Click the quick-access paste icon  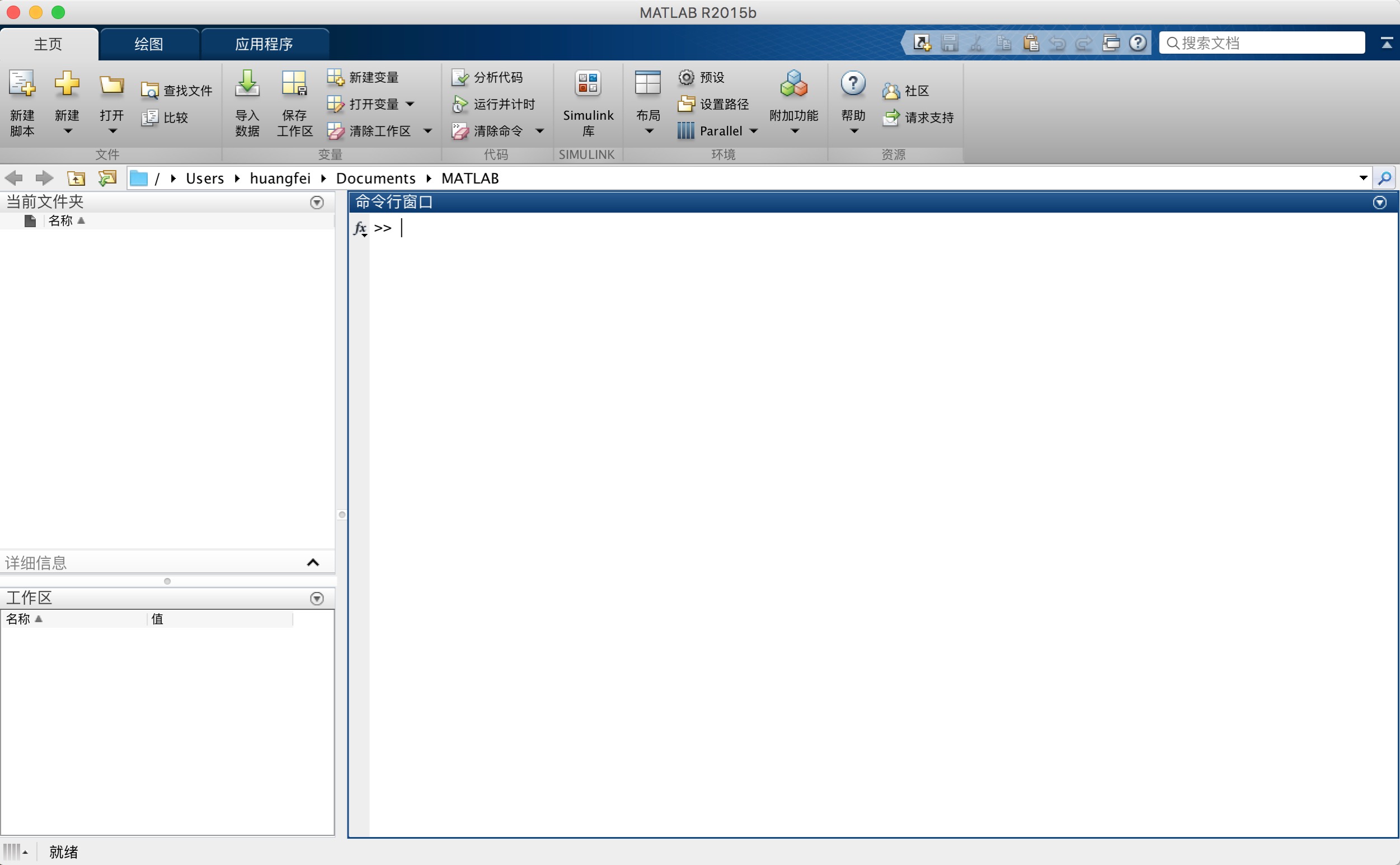(1031, 43)
